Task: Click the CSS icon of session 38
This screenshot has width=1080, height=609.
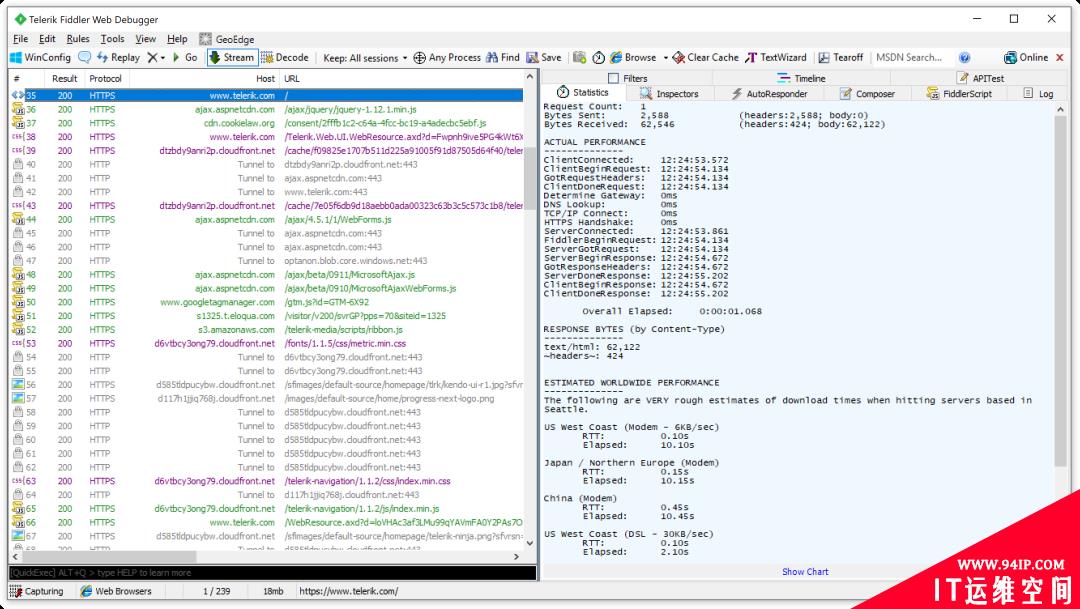Action: click(18, 137)
